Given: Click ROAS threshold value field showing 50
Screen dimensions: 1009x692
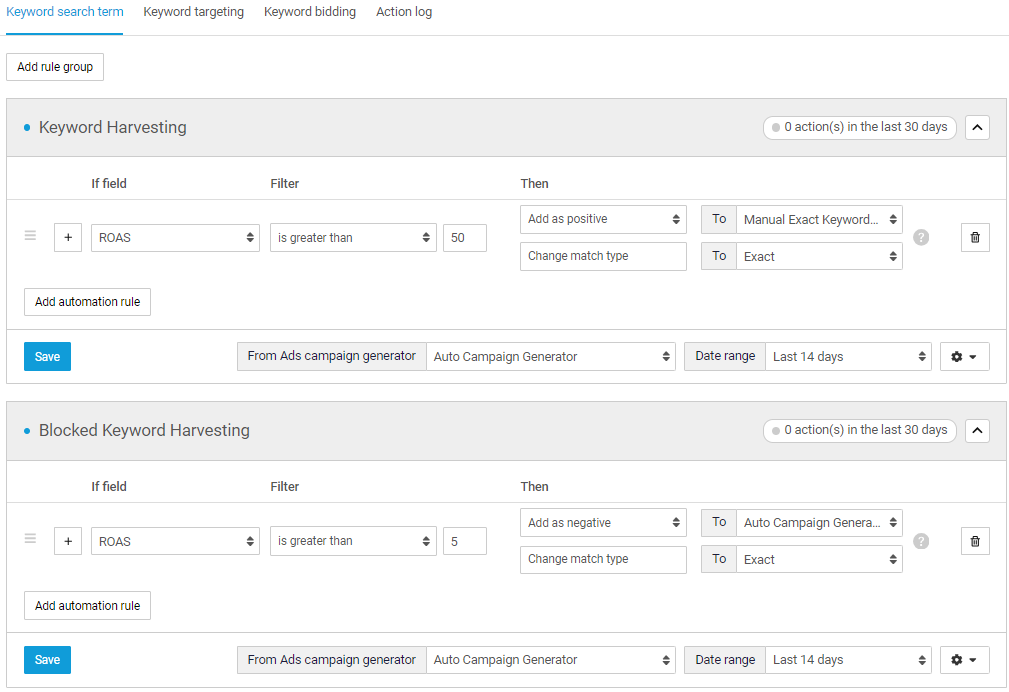Looking at the screenshot, I should point(464,238).
